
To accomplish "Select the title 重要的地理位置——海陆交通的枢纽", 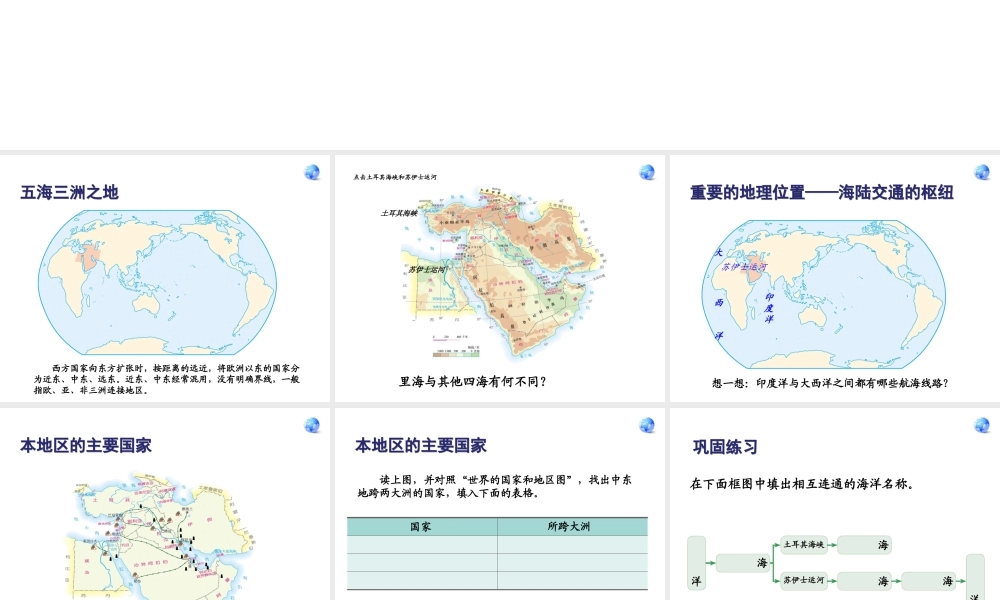I will coord(822,192).
